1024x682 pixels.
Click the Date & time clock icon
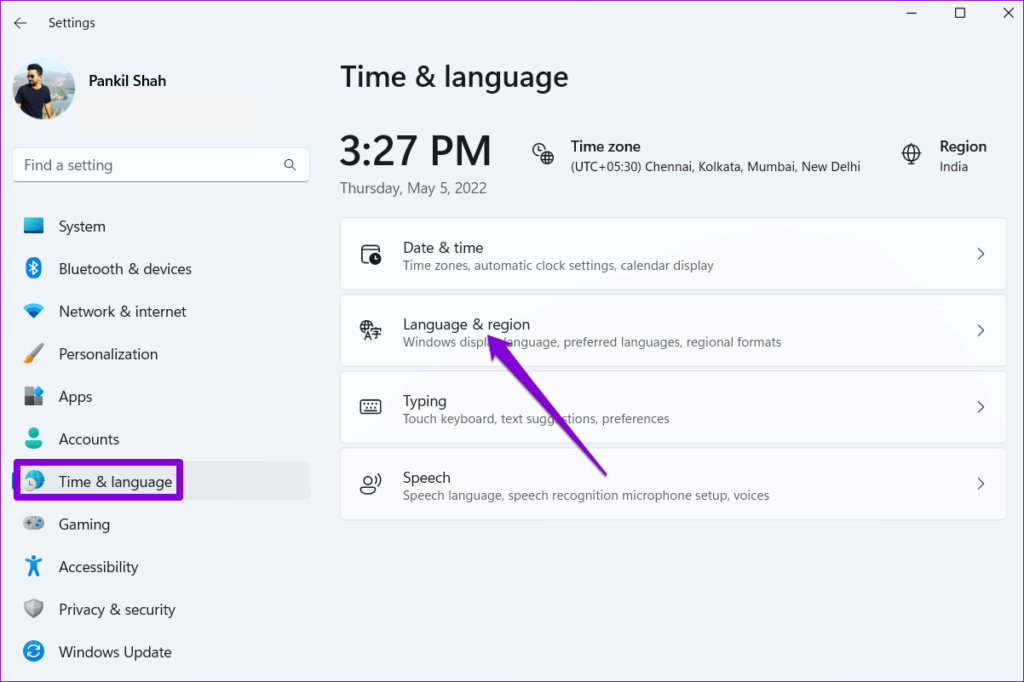click(370, 253)
